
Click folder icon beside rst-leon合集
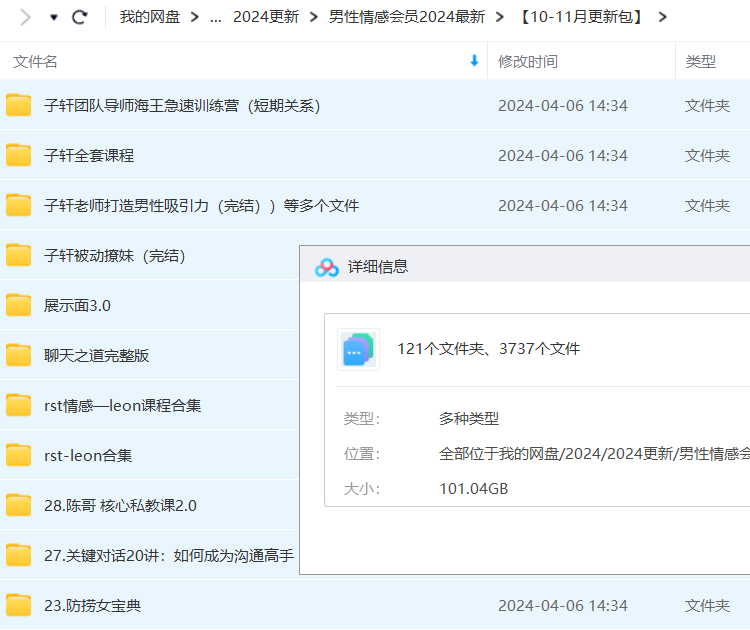(x=19, y=455)
